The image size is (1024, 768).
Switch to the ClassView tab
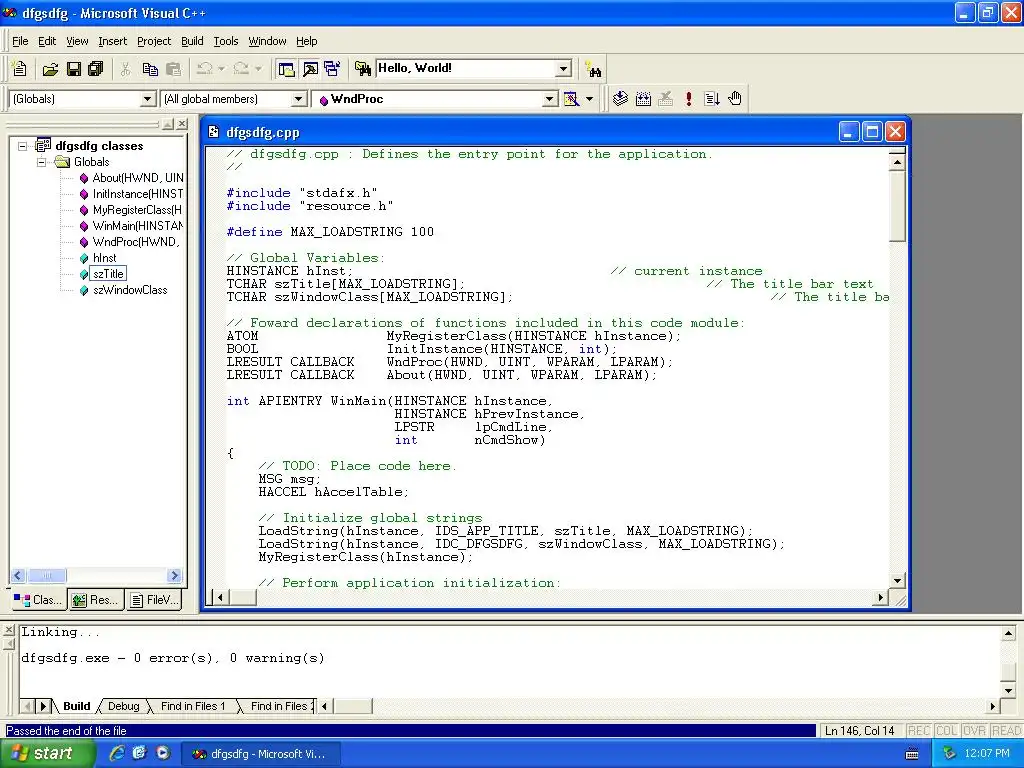click(x=38, y=600)
